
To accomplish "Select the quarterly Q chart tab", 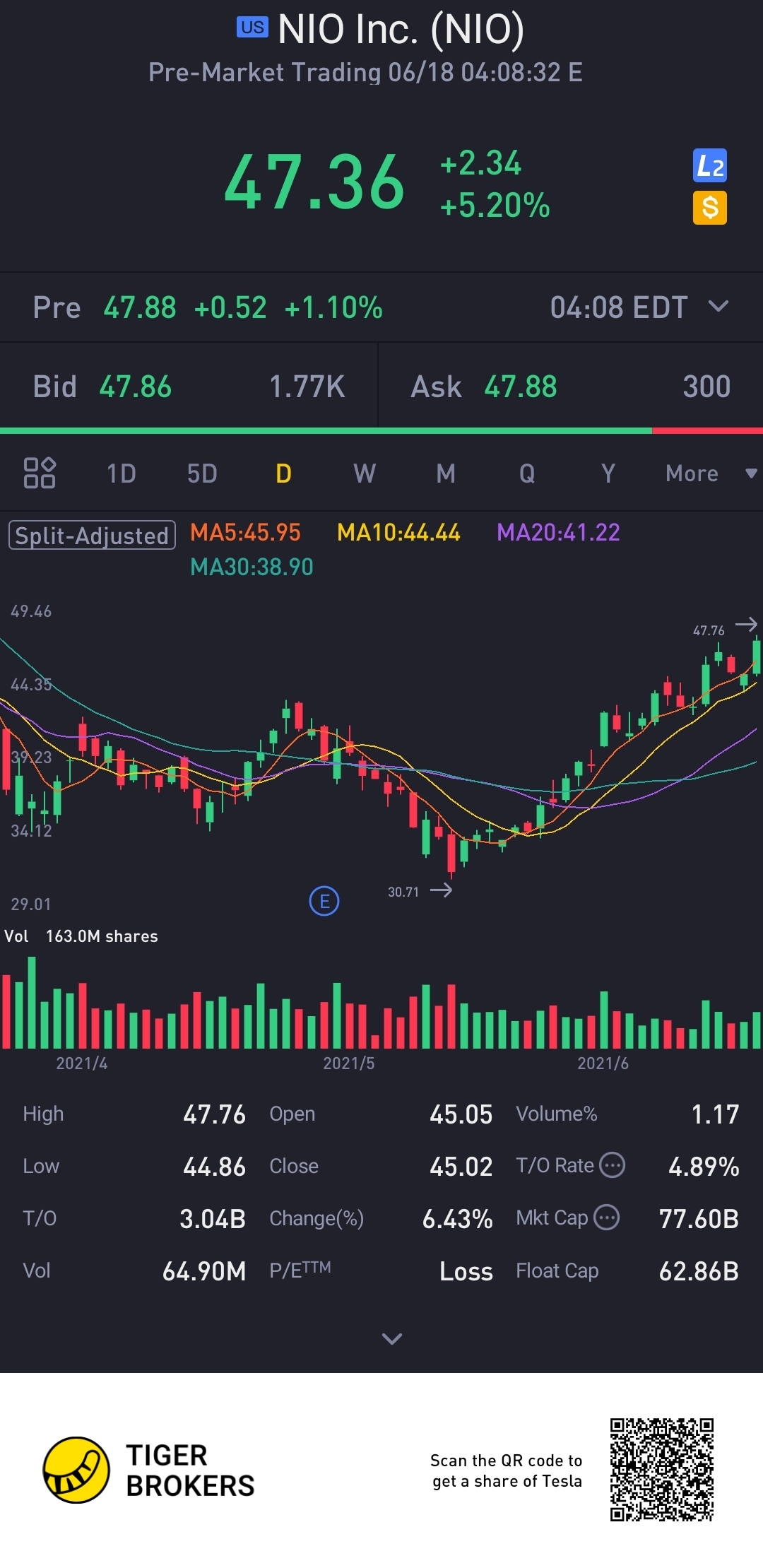I will (x=527, y=473).
